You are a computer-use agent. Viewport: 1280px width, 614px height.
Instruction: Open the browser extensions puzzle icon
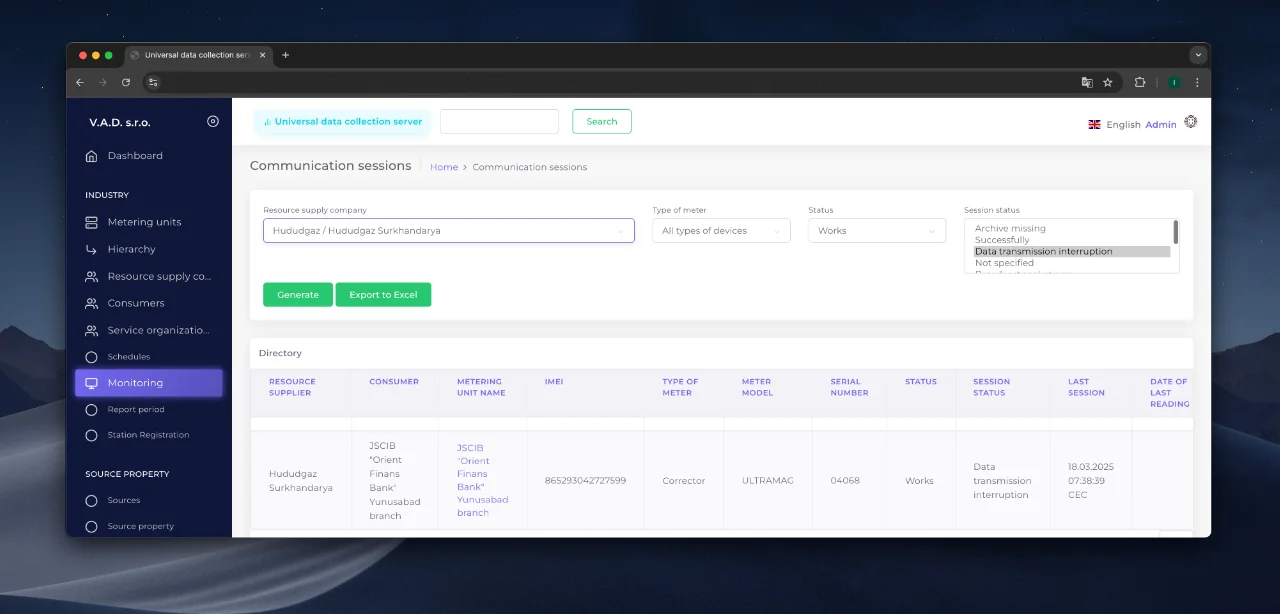point(1140,82)
